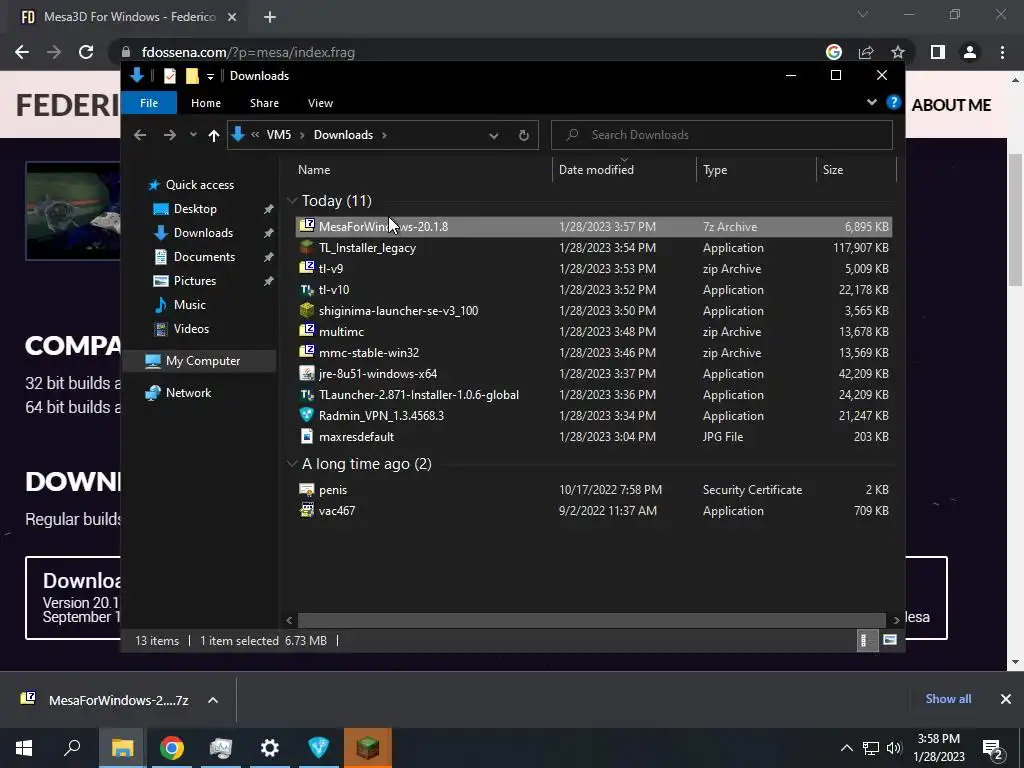1024x768 pixels.
Task: Click the Chrome address bar URL
Action: coord(248,52)
